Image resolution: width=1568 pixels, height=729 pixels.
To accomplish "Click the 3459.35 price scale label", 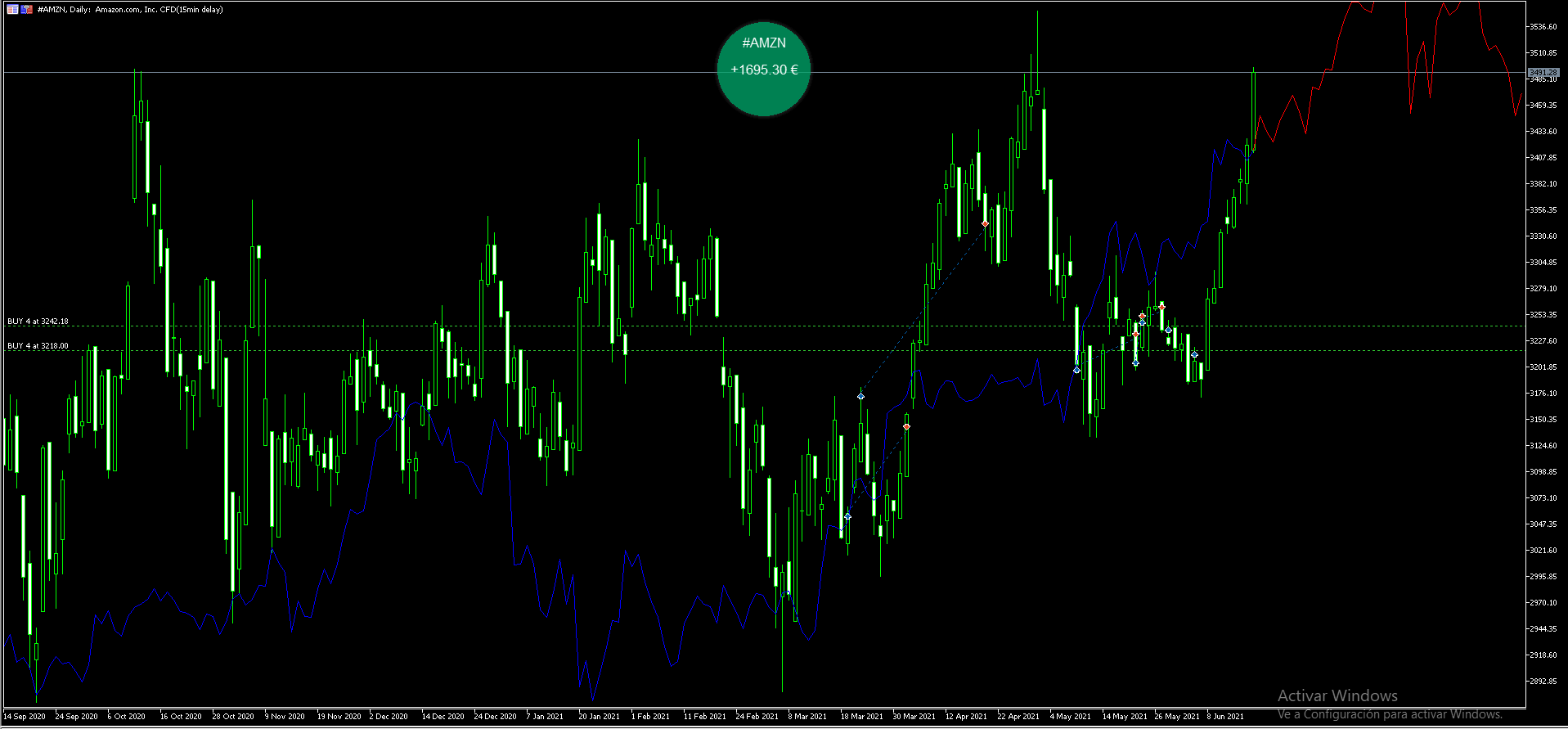I will (1543, 106).
